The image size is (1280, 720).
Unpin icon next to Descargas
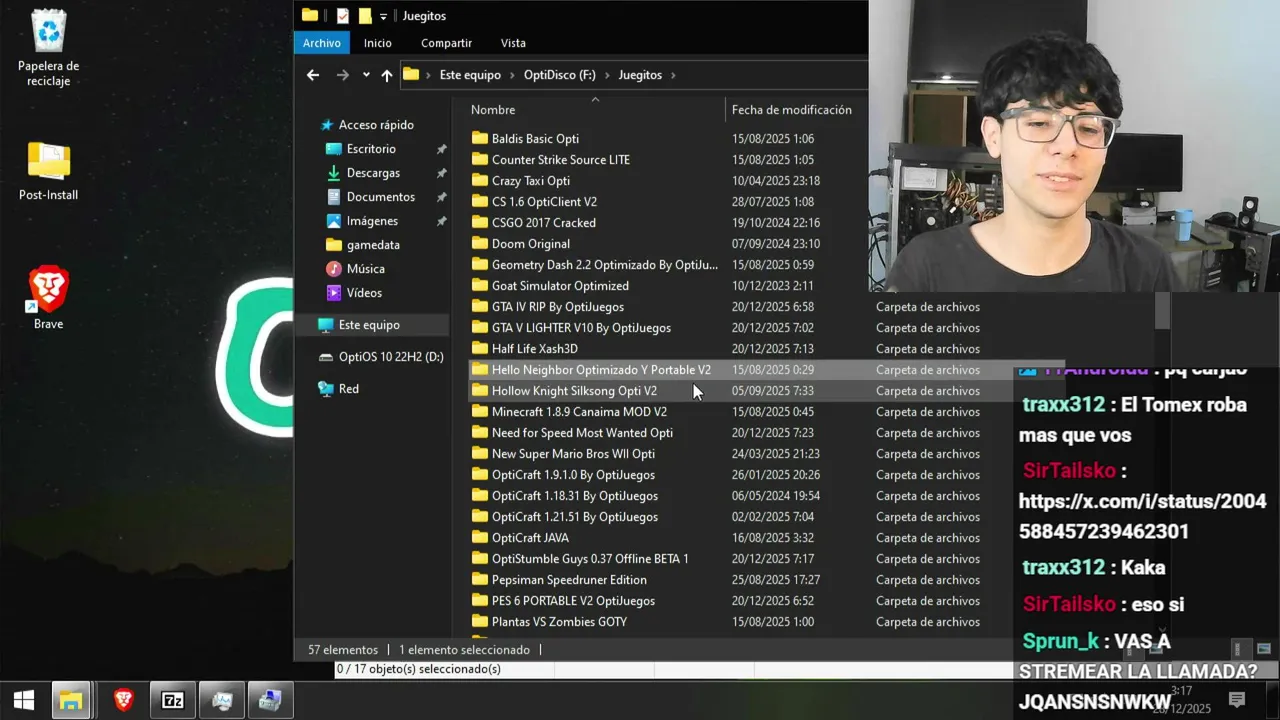(441, 173)
